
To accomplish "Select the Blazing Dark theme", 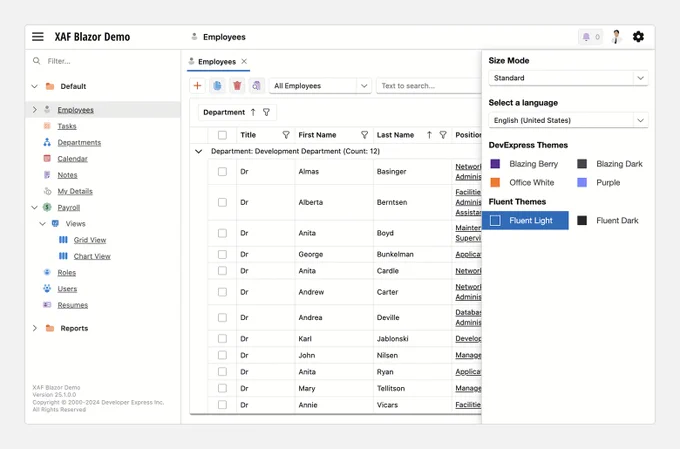I will pos(611,164).
